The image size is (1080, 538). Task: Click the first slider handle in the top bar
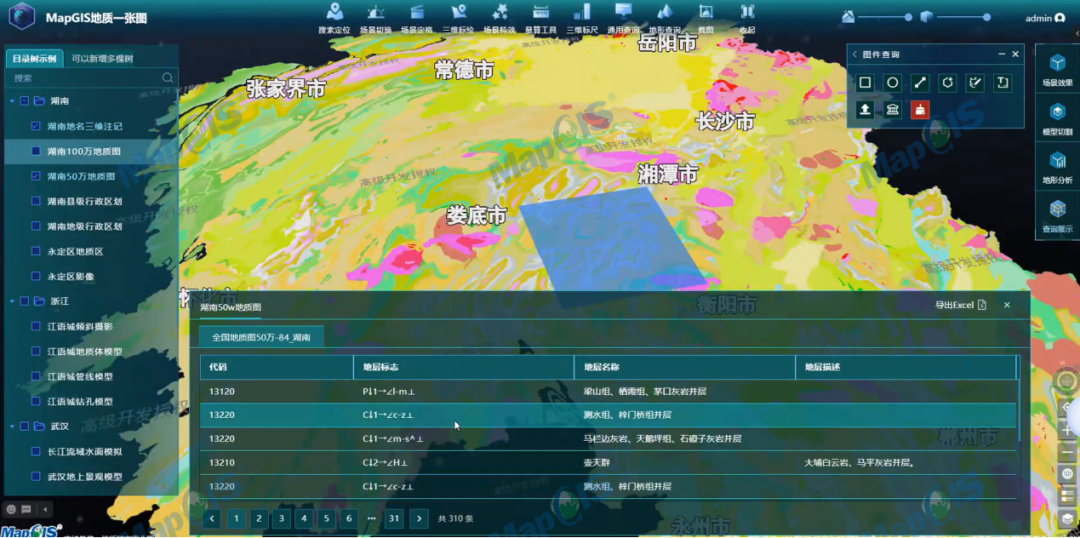(x=908, y=17)
